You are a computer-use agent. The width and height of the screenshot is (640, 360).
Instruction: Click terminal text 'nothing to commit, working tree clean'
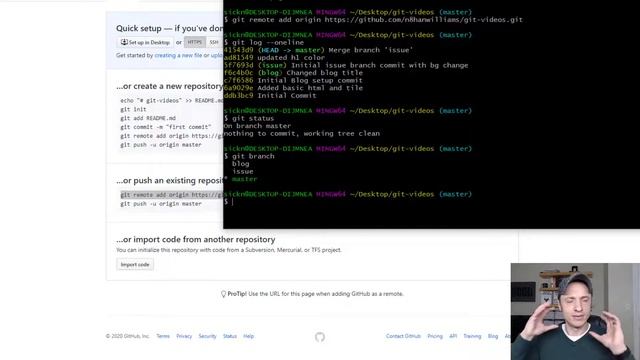tap(302, 133)
